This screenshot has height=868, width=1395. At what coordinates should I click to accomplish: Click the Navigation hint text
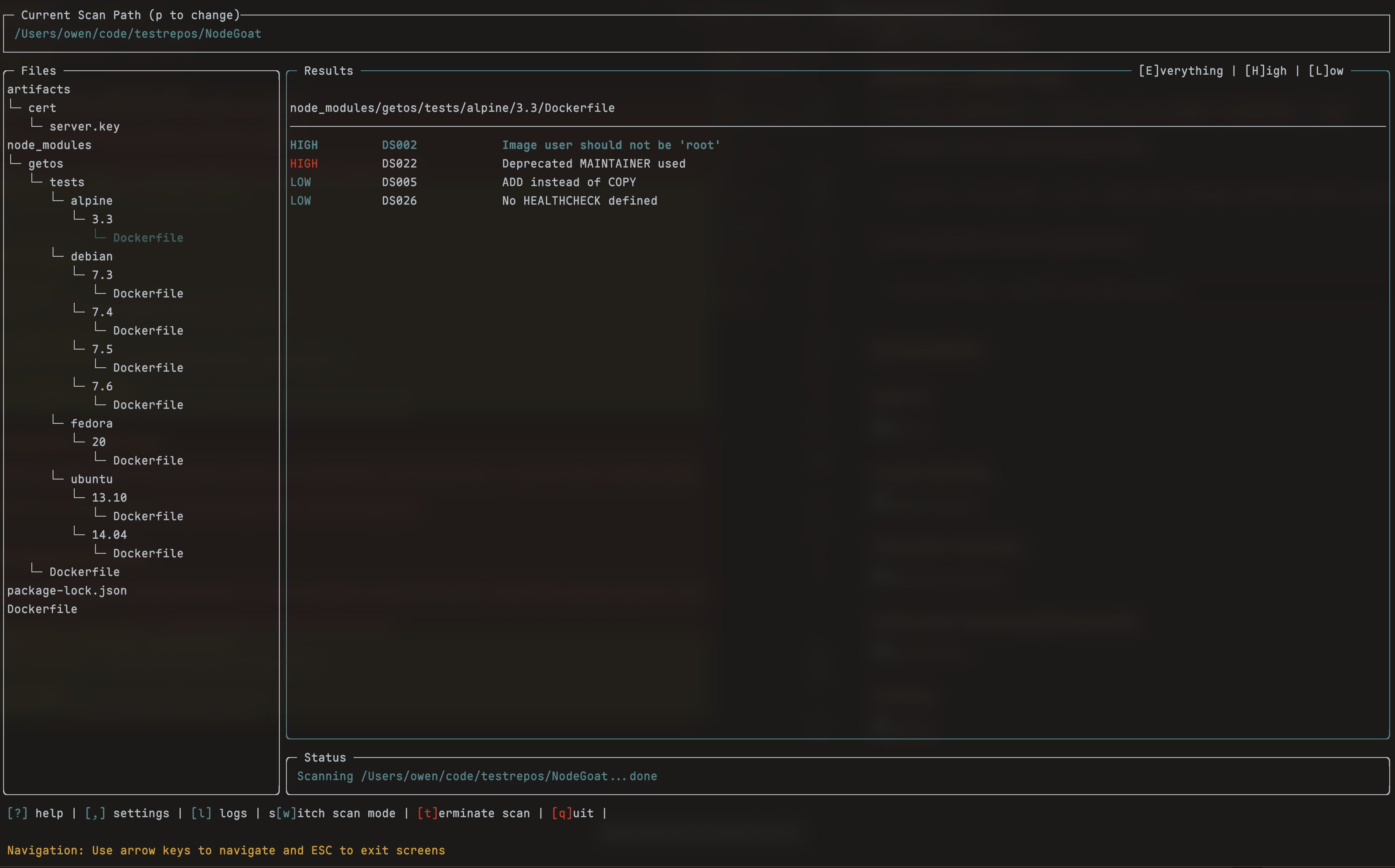226,851
